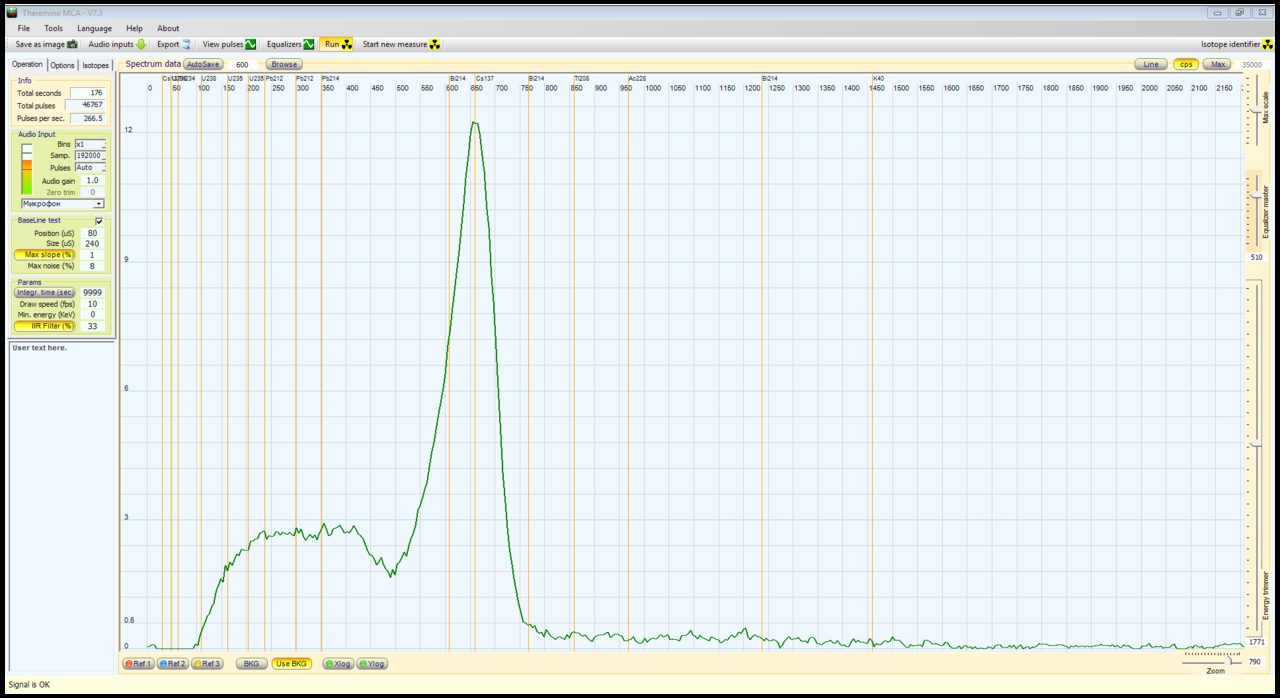Click the Zoom horizontal slider
1280x698 pixels.
coord(1214,661)
